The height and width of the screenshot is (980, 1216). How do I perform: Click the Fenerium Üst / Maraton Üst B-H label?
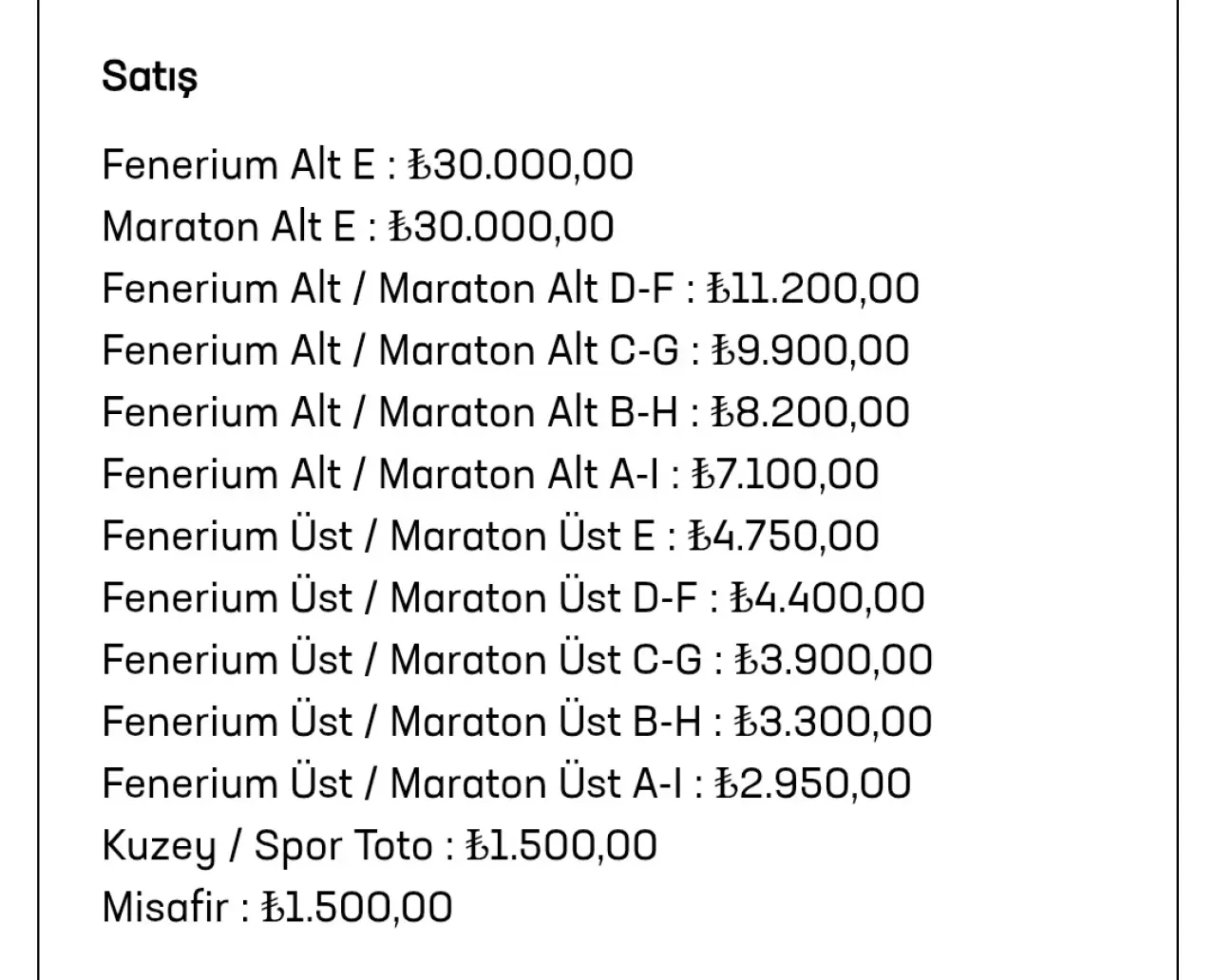tap(401, 722)
